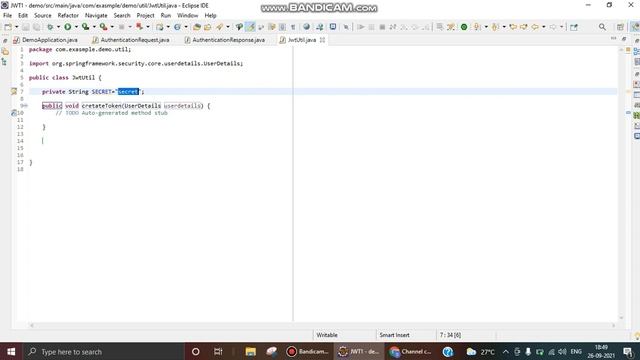Click the green Run button icon
This screenshot has width=640, height=360.
pos(68,27)
